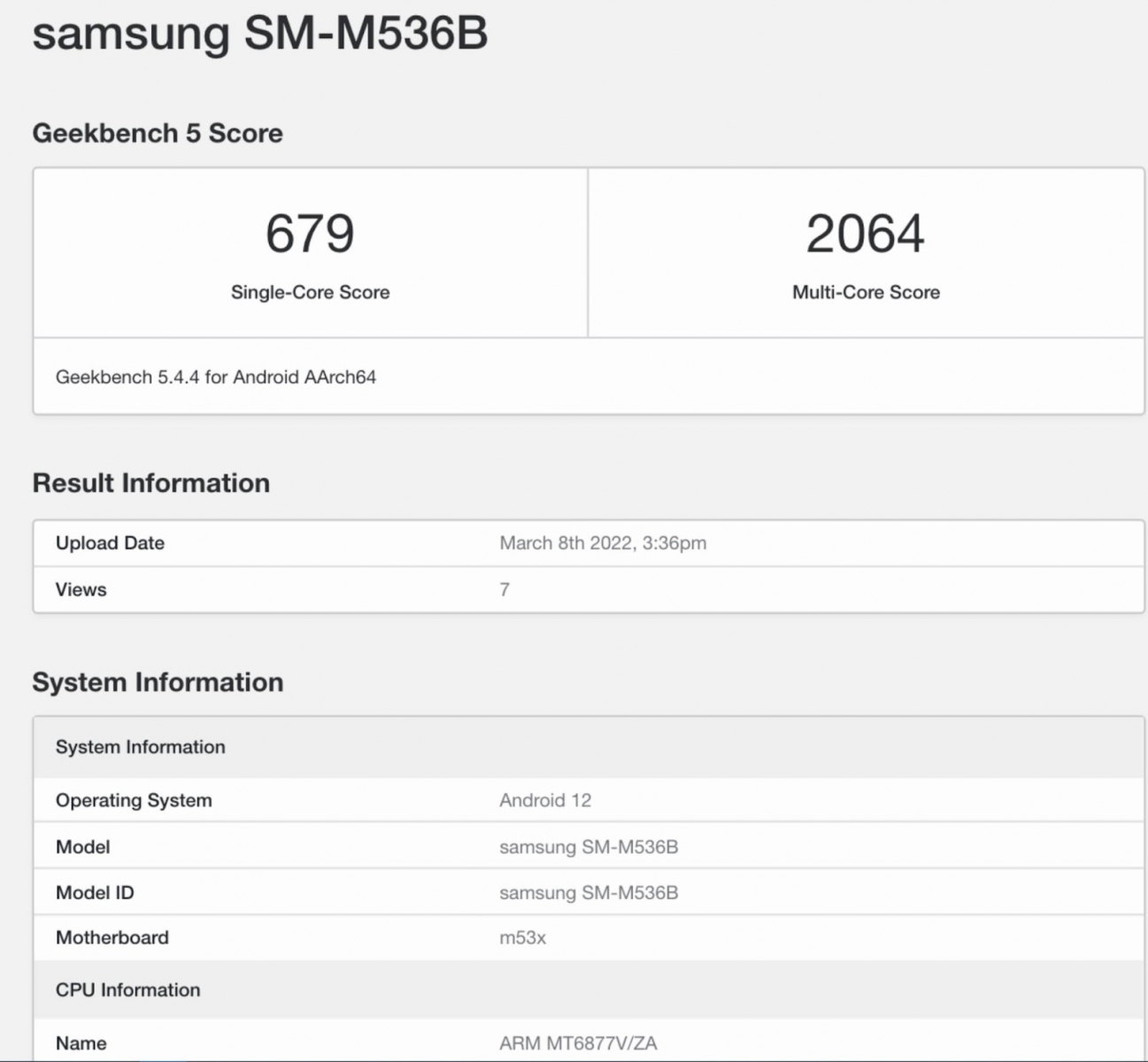Select the m53x motherboard value
The image size is (1148, 1062).
tap(522, 937)
